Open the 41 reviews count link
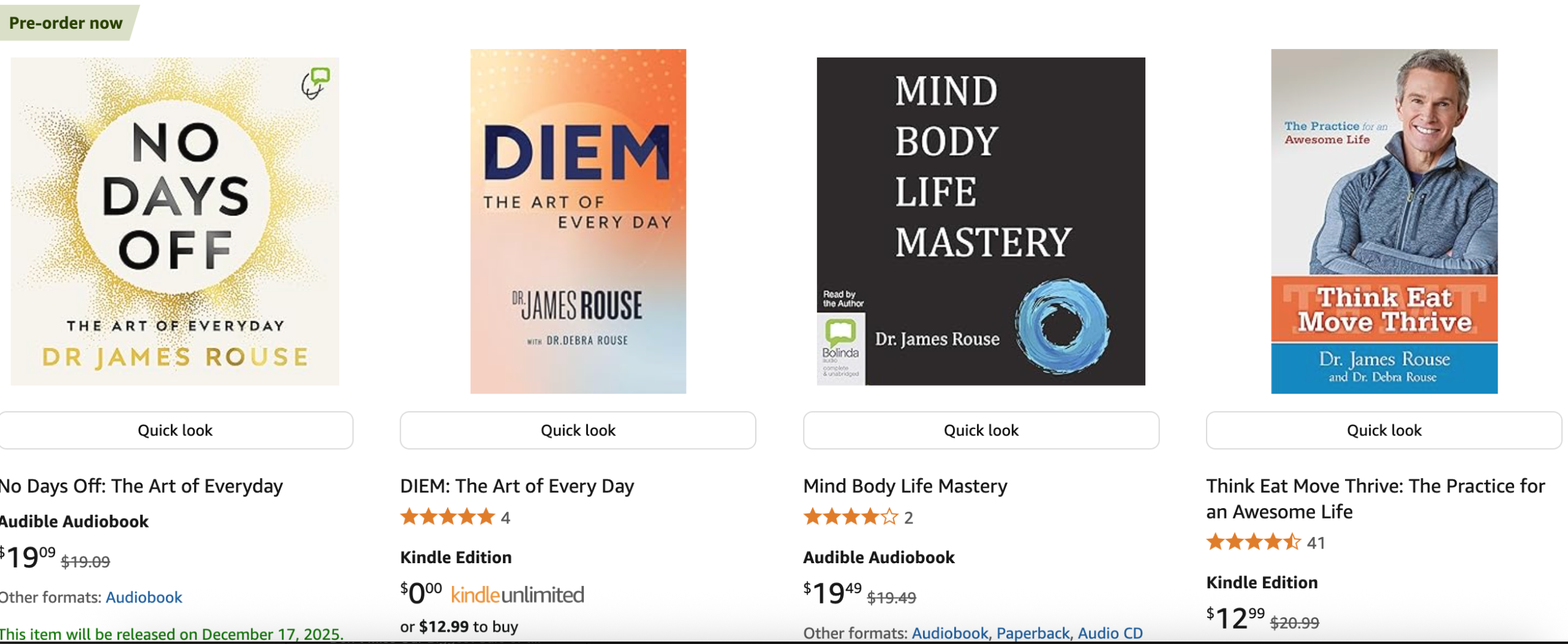The width and height of the screenshot is (1568, 644). (1316, 543)
